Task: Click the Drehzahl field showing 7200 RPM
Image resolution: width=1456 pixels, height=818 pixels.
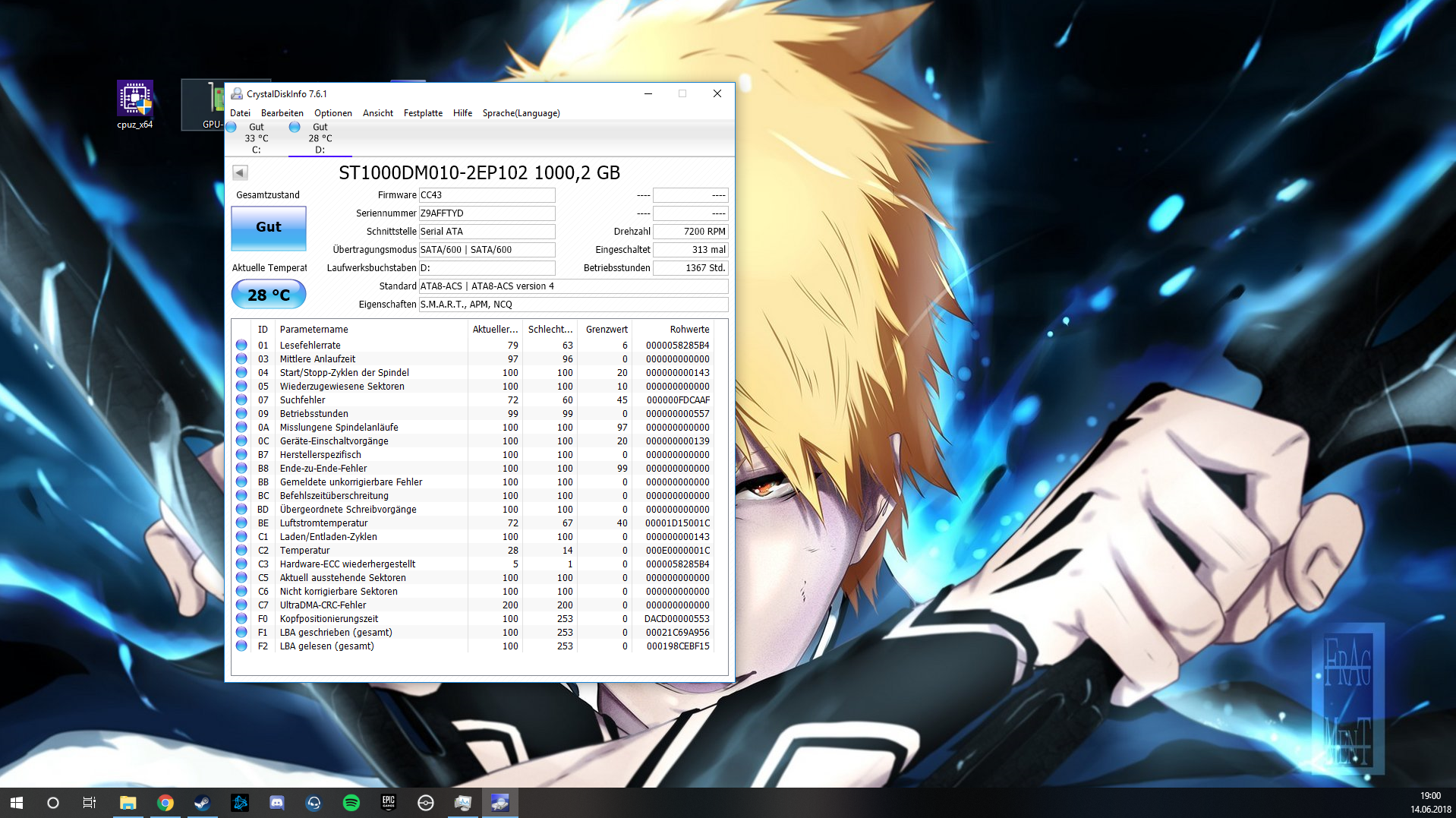Action: click(x=690, y=232)
